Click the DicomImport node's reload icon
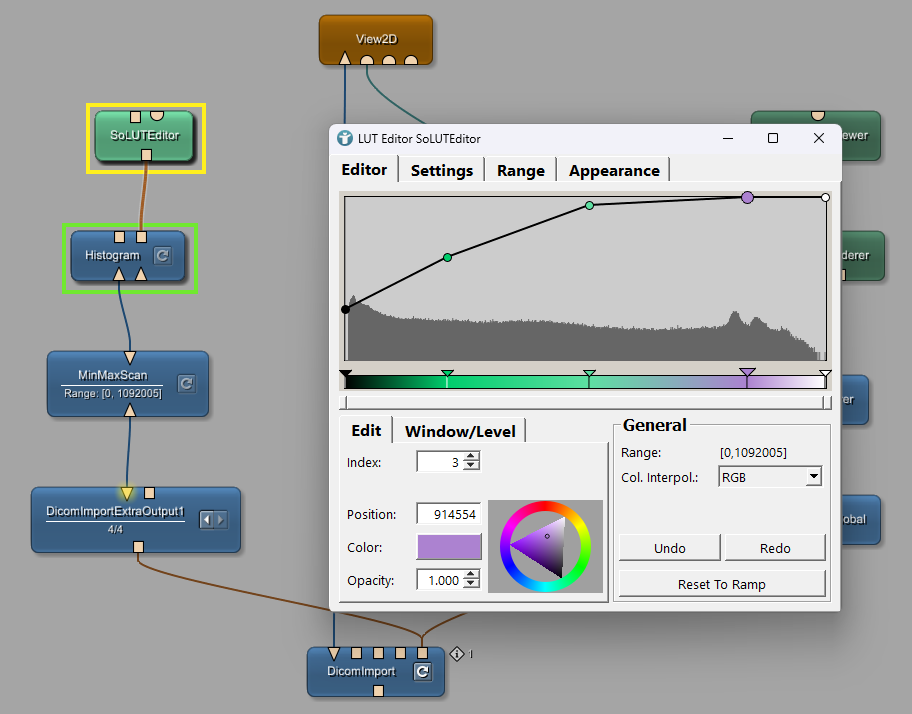This screenshot has width=912, height=714. point(422,672)
